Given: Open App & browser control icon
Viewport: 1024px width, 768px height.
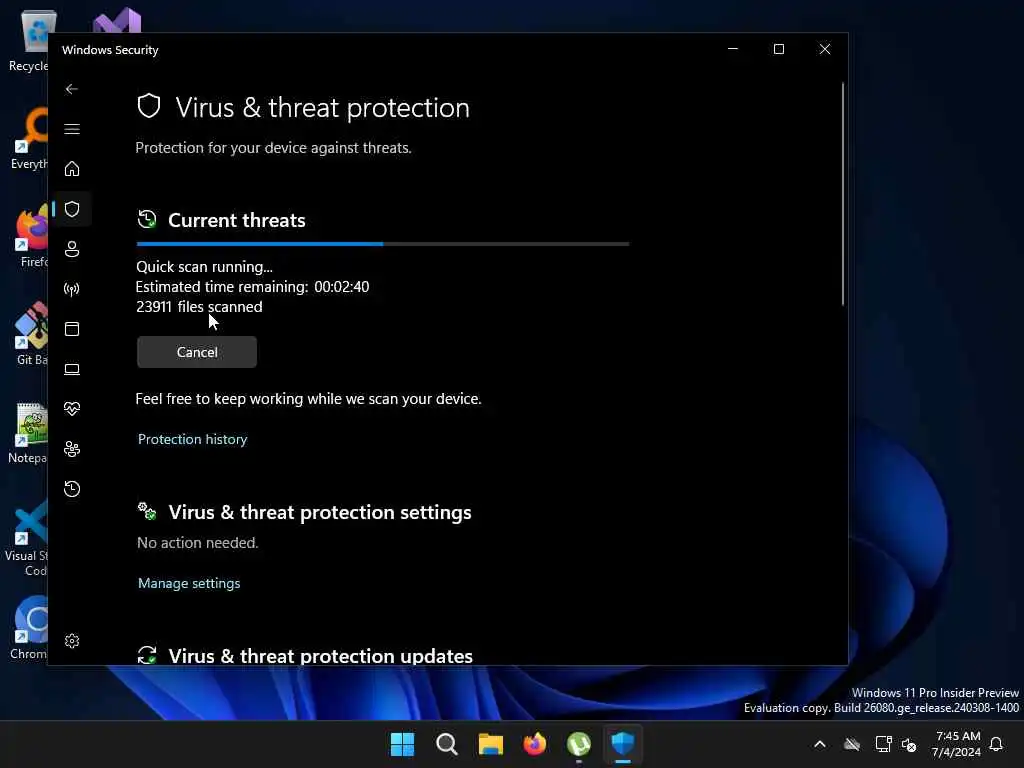Looking at the screenshot, I should click(72, 328).
